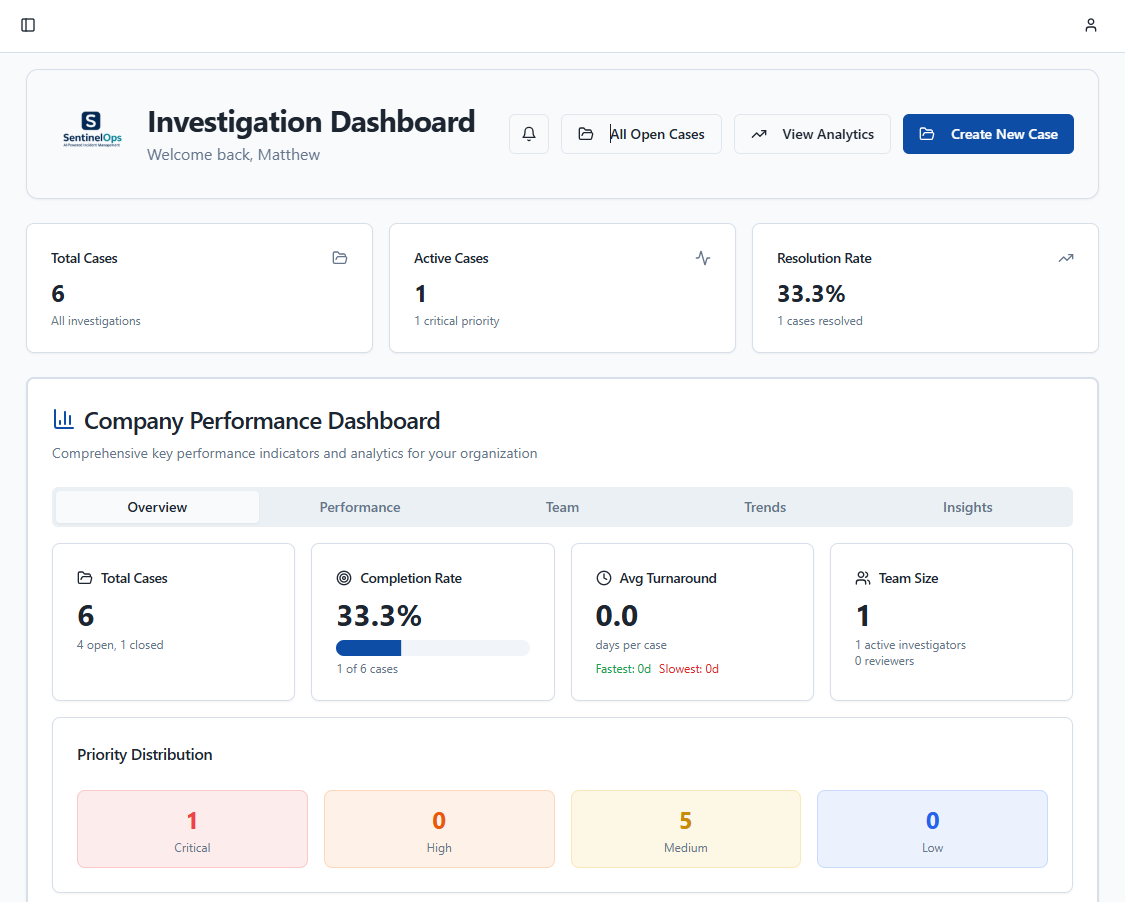
Task: Toggle the sidebar panel icon
Action: click(28, 25)
